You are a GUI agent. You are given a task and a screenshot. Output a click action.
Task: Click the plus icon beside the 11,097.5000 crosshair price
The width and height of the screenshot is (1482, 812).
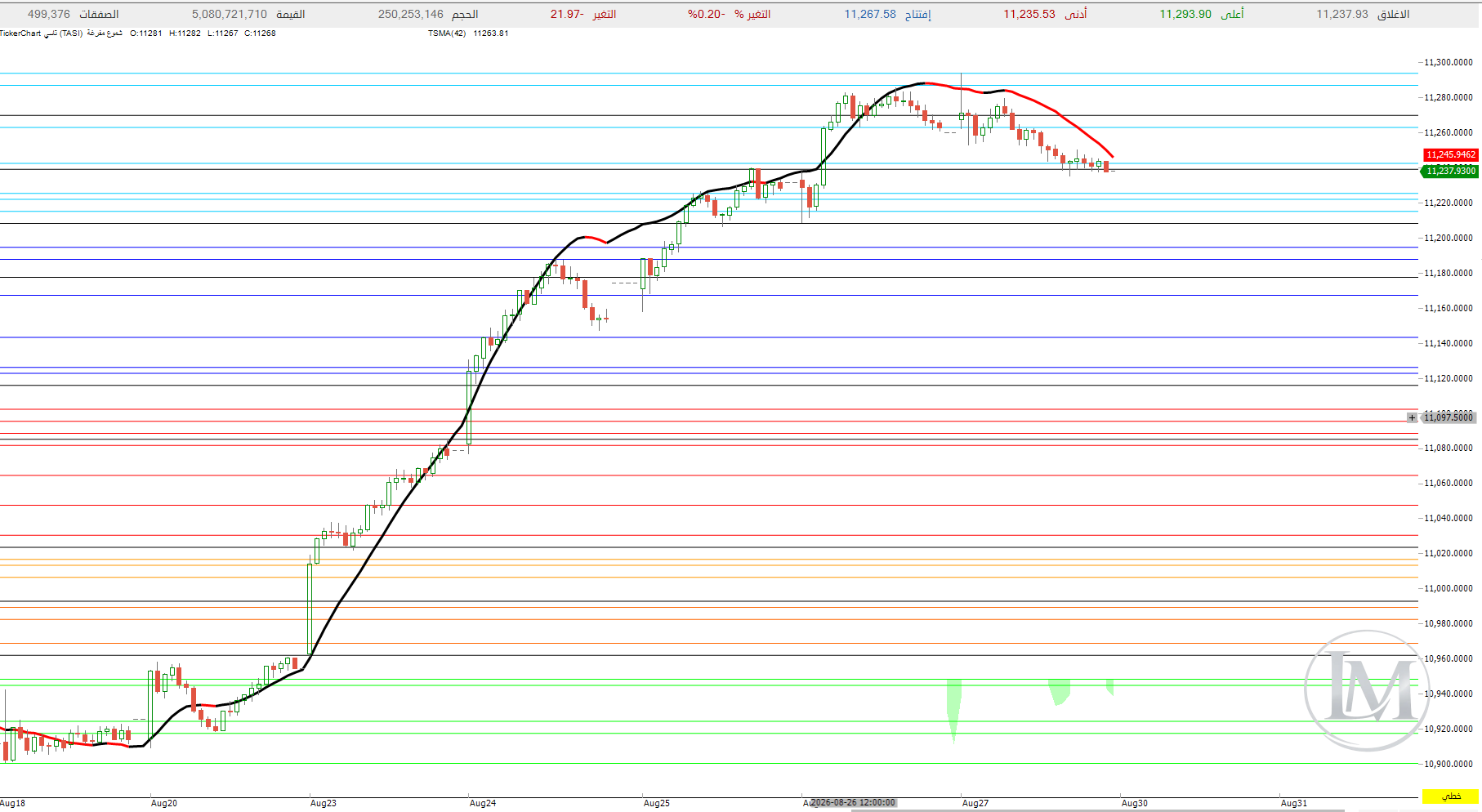1412,417
